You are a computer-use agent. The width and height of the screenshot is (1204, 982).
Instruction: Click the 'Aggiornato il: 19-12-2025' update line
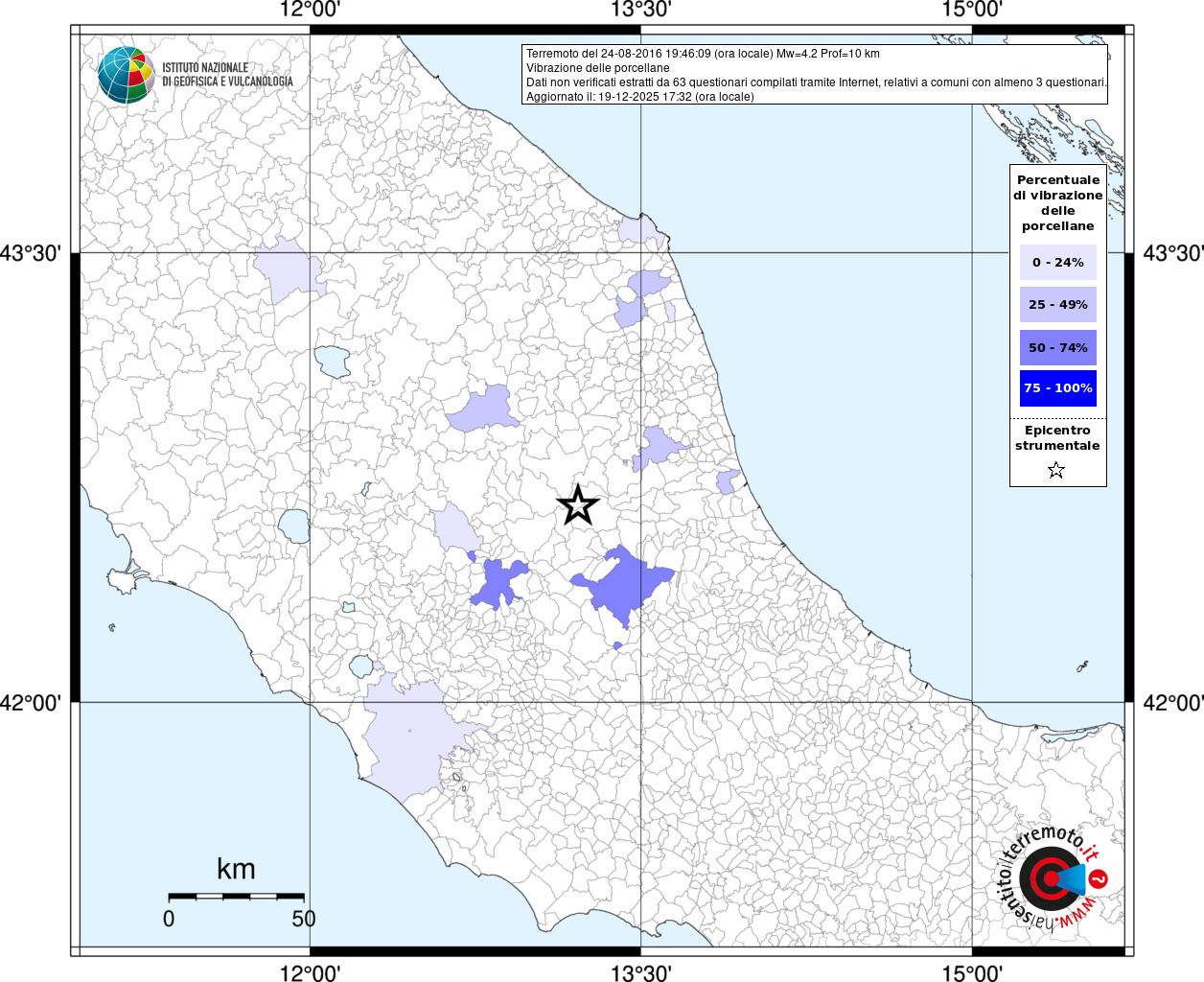pos(639,97)
